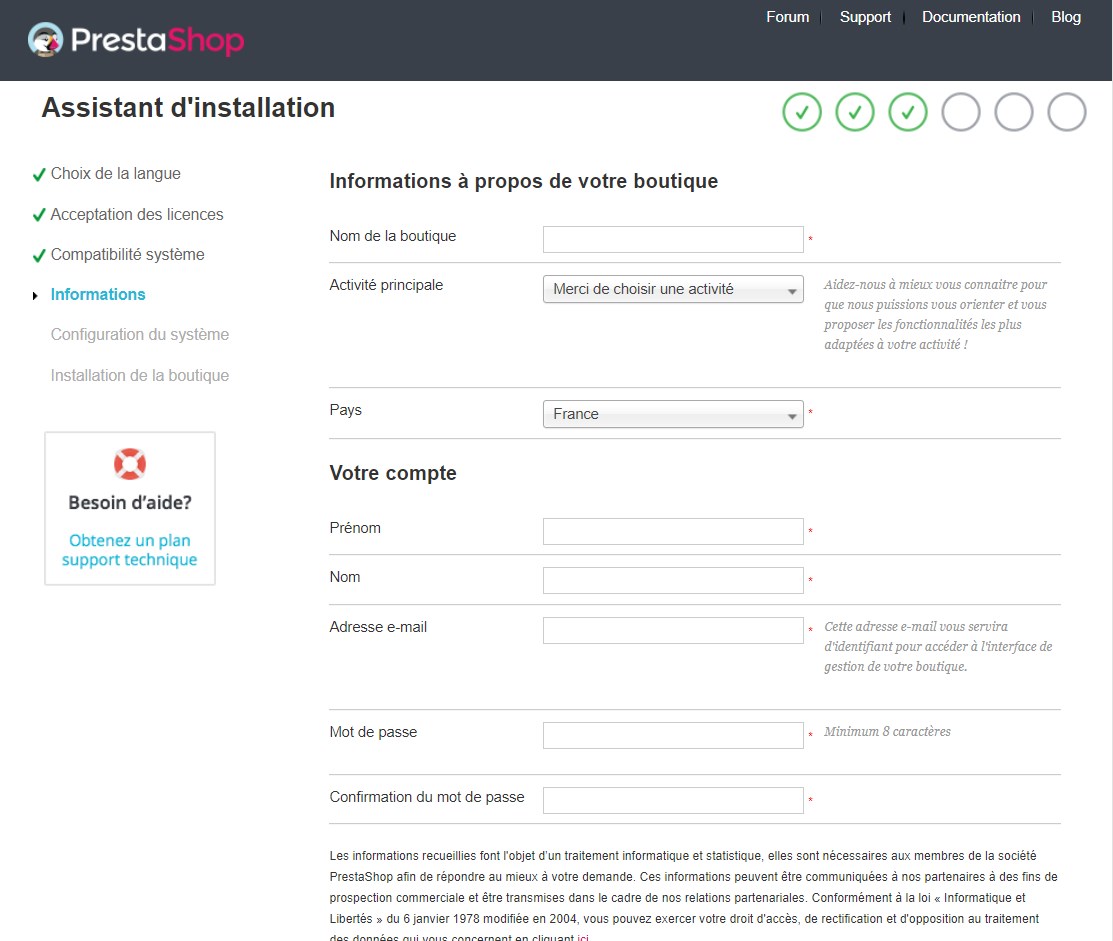Click arrow marker beside Informations step
1113x941 pixels.
coord(35,295)
